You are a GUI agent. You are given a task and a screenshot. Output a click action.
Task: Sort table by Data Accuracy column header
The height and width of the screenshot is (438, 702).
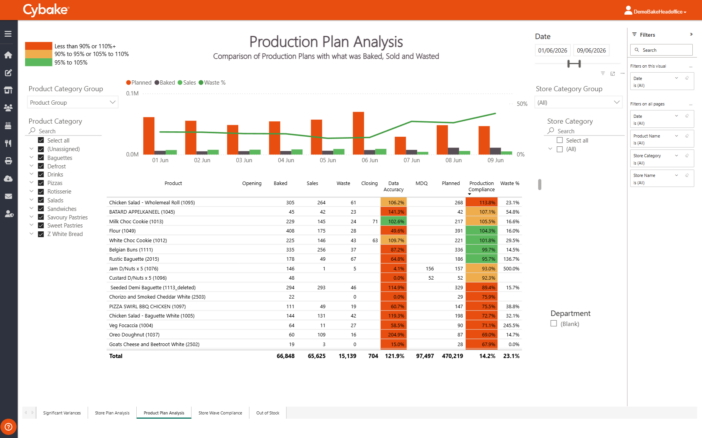(394, 186)
